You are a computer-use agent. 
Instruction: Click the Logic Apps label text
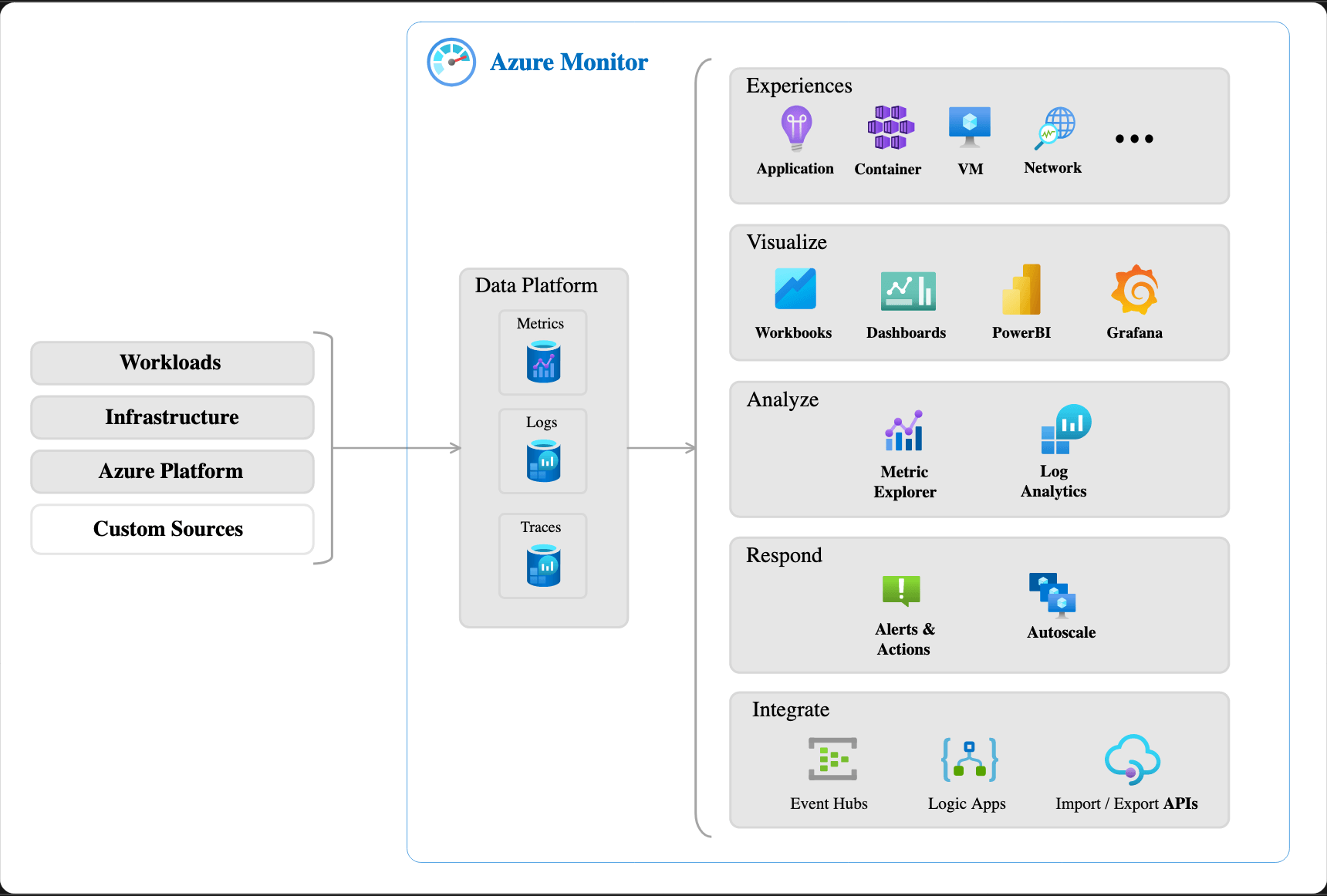tap(967, 804)
